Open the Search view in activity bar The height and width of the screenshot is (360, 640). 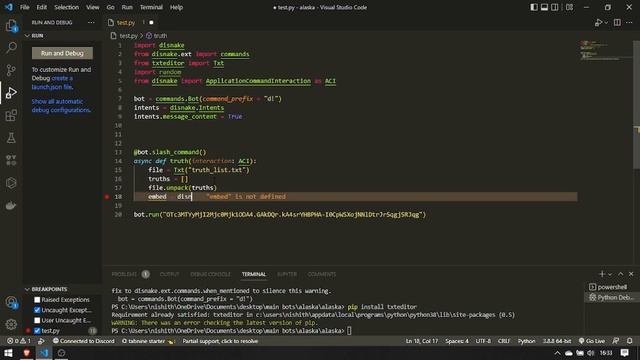pos(11,47)
